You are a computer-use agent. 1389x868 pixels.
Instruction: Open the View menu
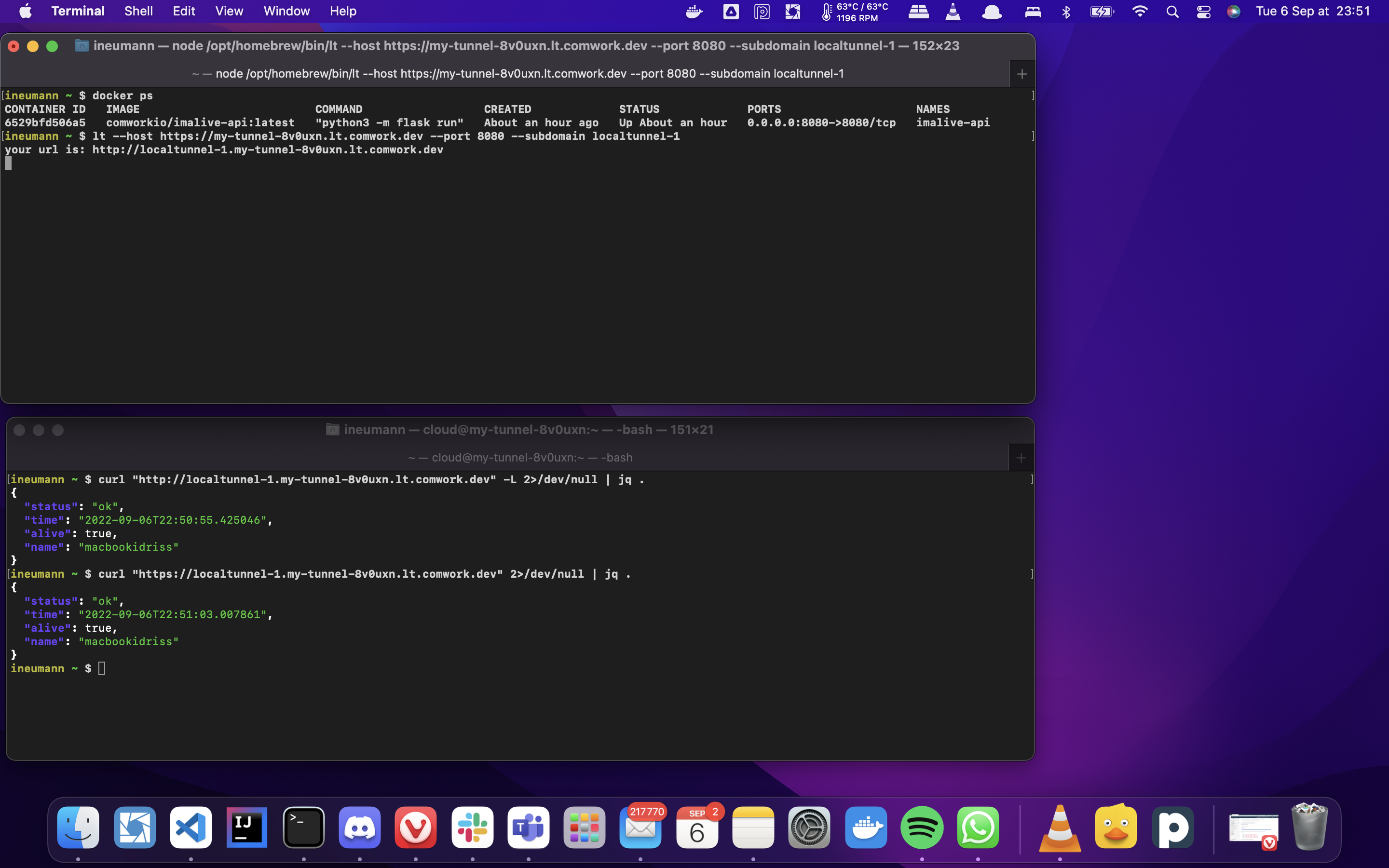(x=229, y=11)
